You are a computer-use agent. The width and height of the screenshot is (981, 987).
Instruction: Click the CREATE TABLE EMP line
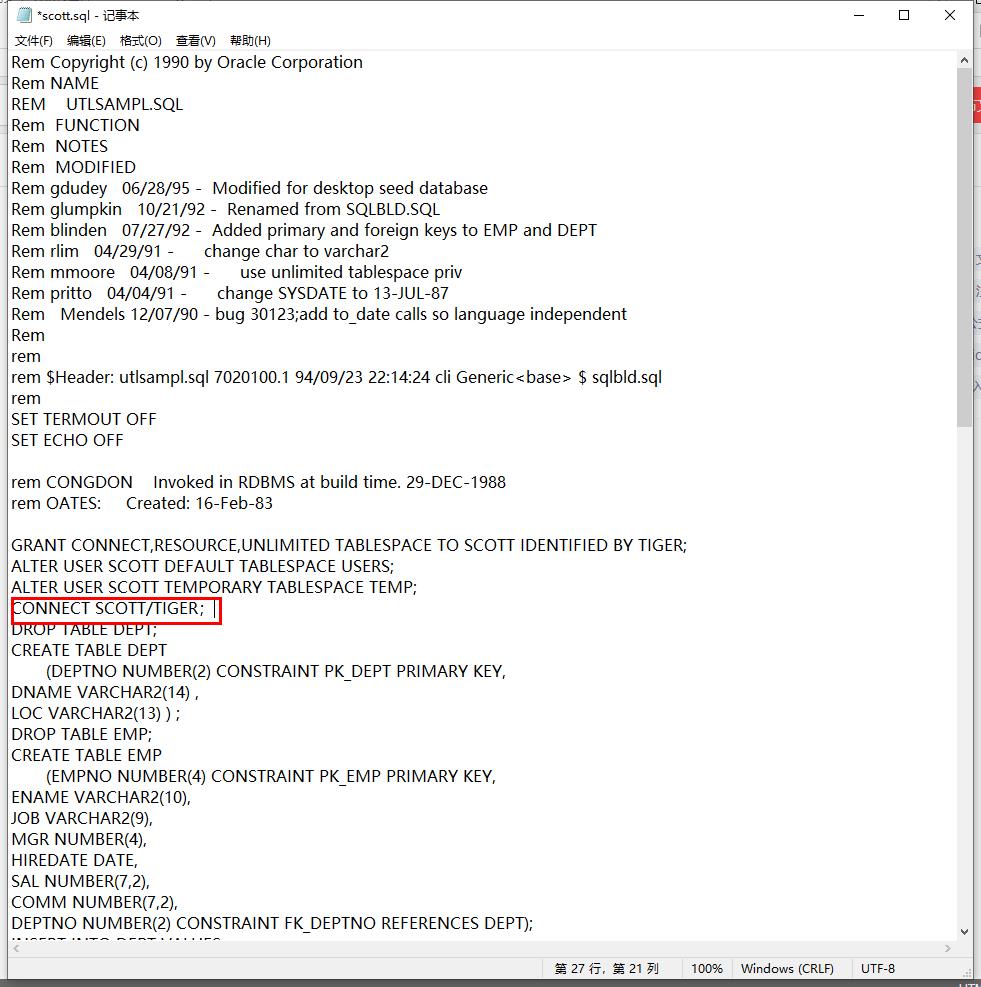tap(86, 754)
